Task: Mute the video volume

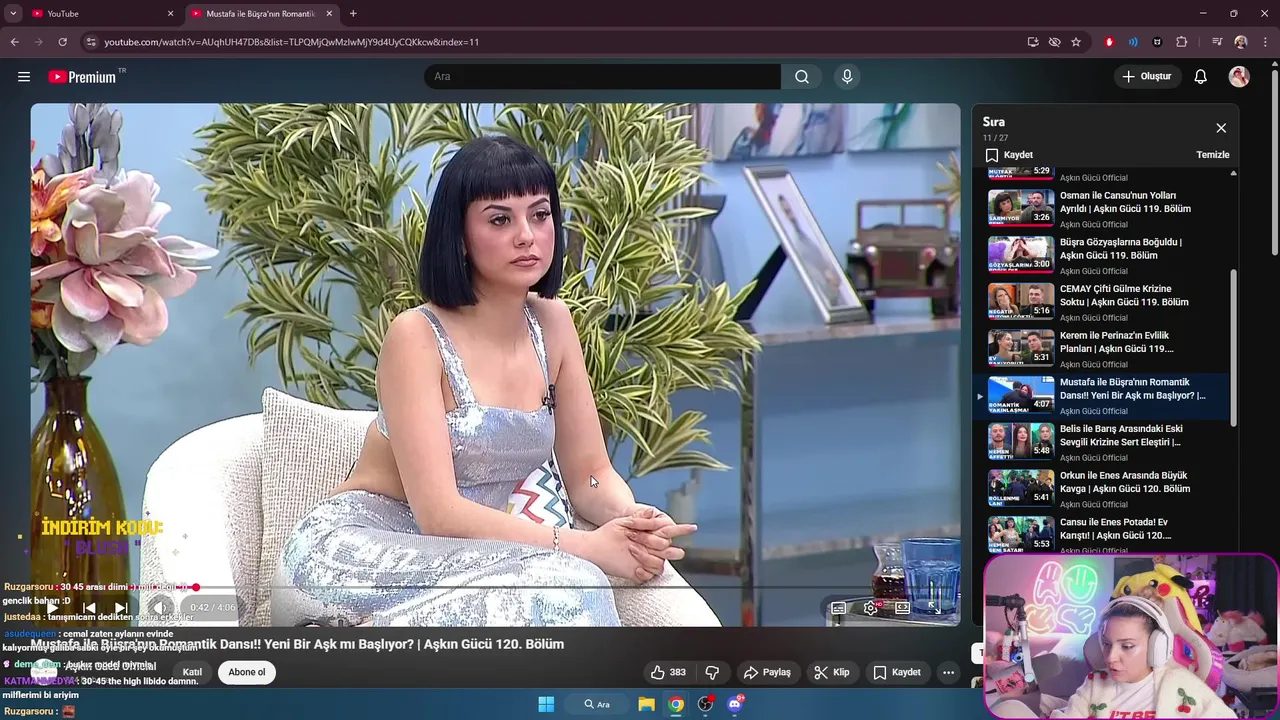Action: click(159, 607)
